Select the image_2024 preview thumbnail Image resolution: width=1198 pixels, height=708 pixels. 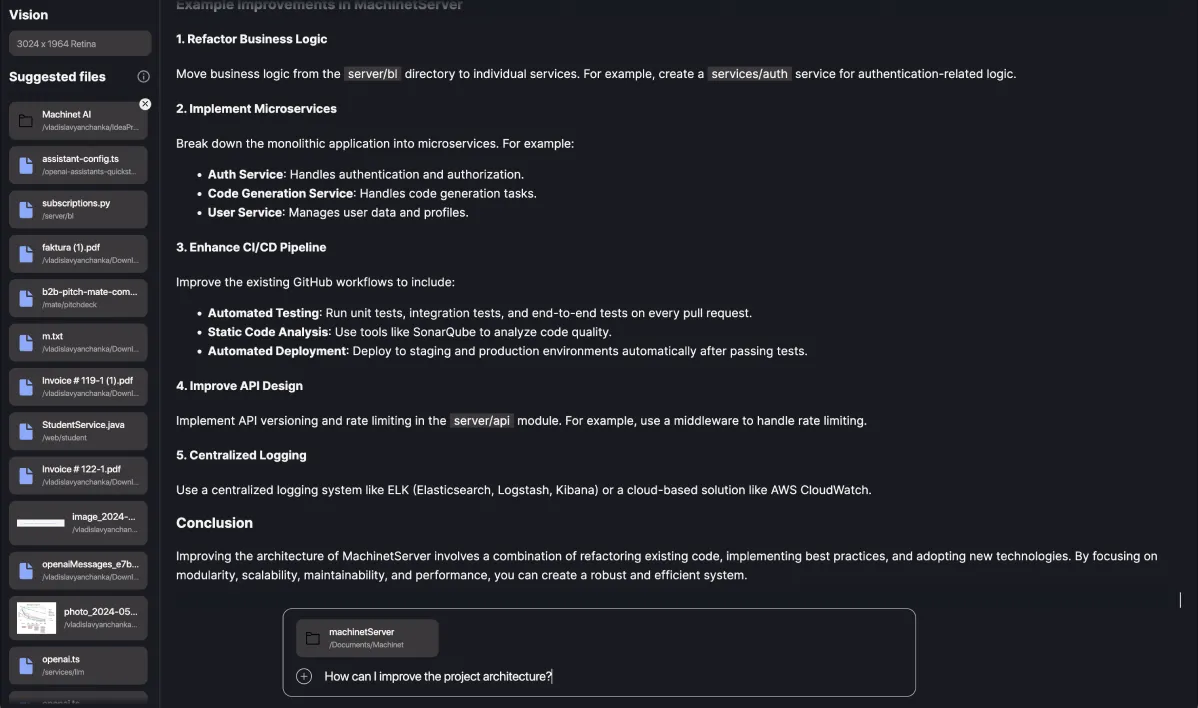coord(40,522)
